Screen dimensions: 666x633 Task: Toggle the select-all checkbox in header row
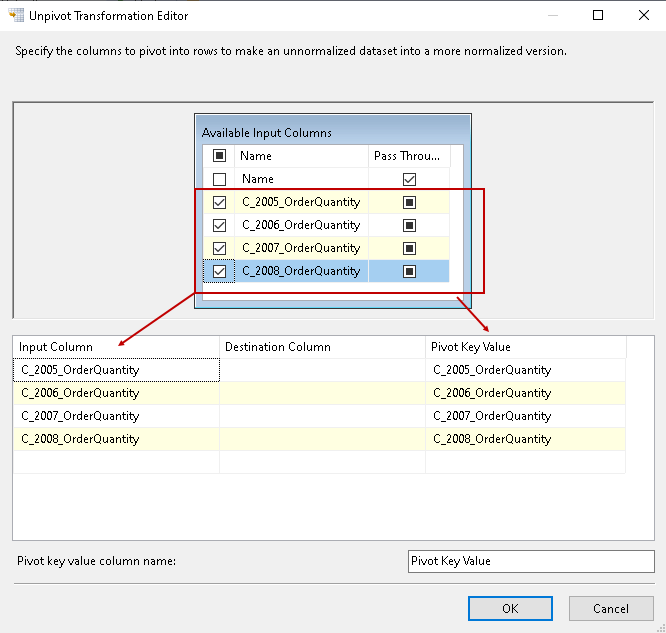click(220, 156)
